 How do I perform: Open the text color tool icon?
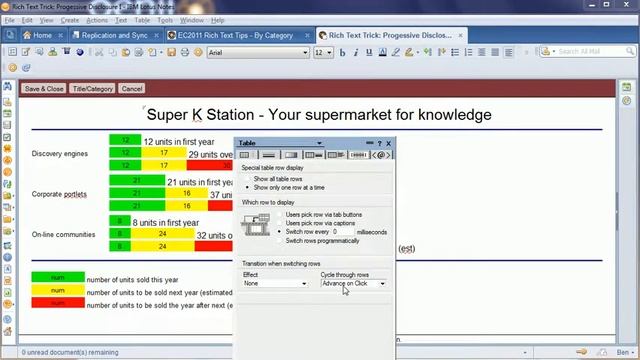point(382,53)
